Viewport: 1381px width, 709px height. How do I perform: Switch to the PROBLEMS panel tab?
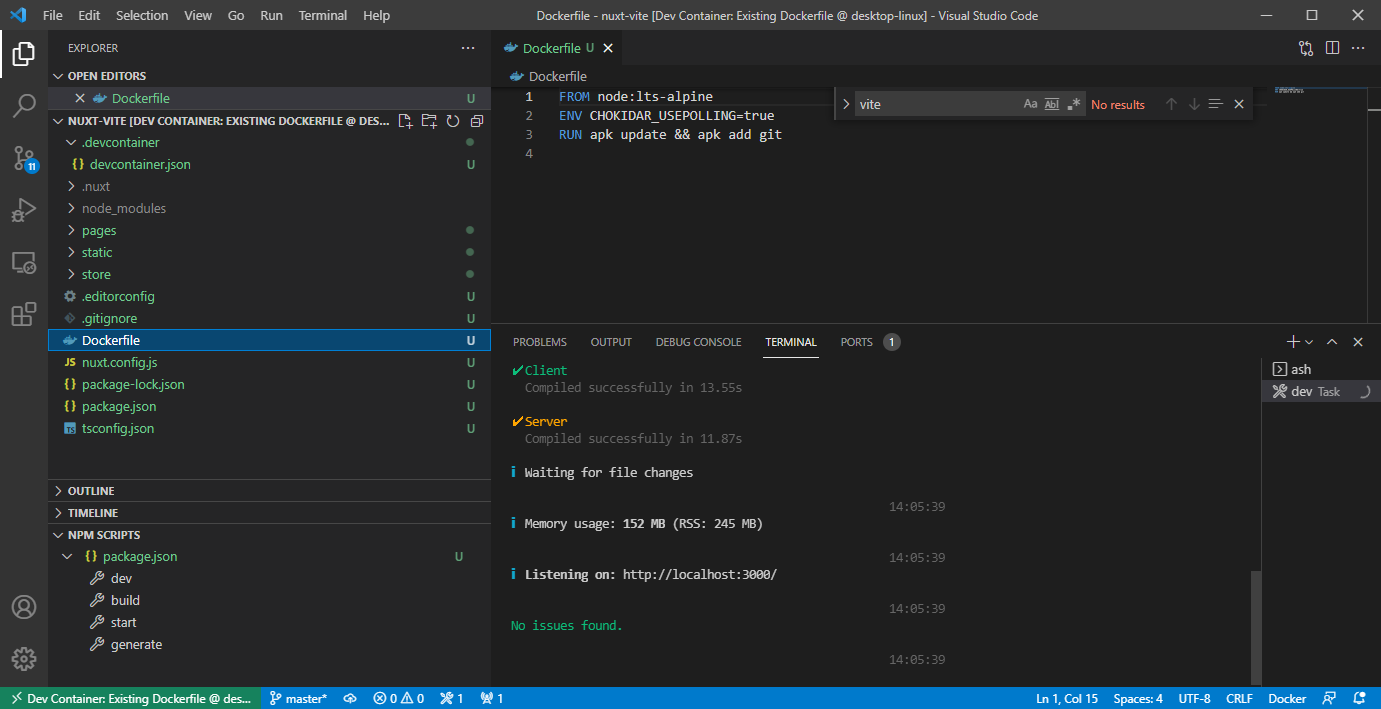pos(539,342)
